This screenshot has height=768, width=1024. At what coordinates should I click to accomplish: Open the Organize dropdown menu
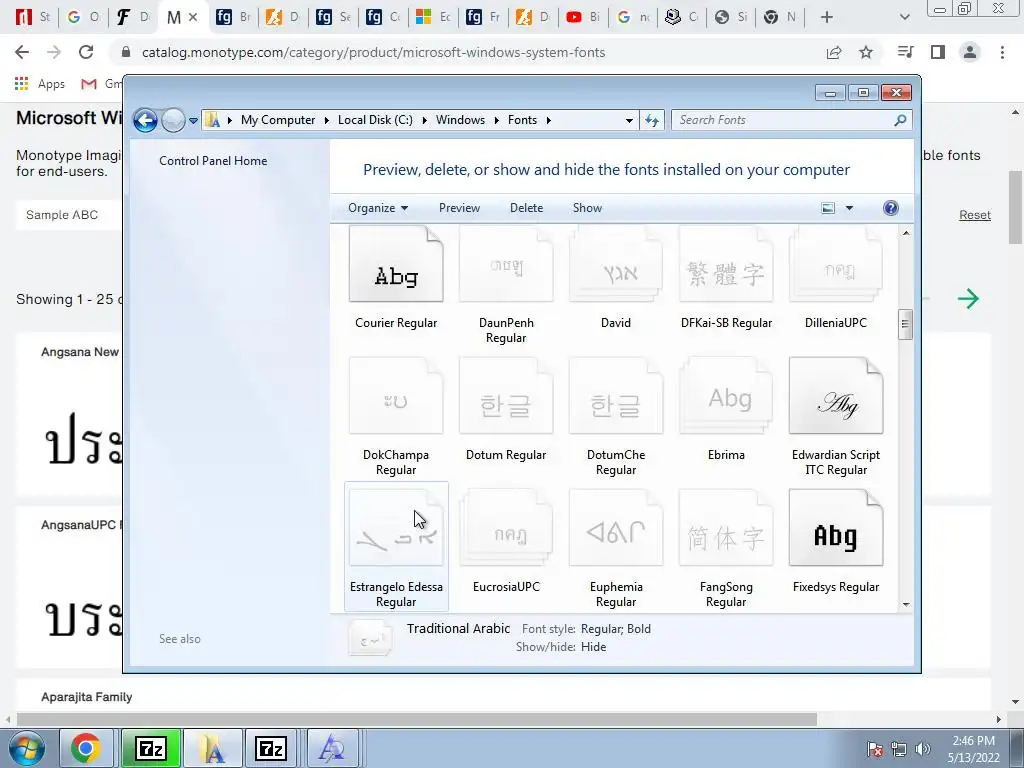tap(378, 208)
